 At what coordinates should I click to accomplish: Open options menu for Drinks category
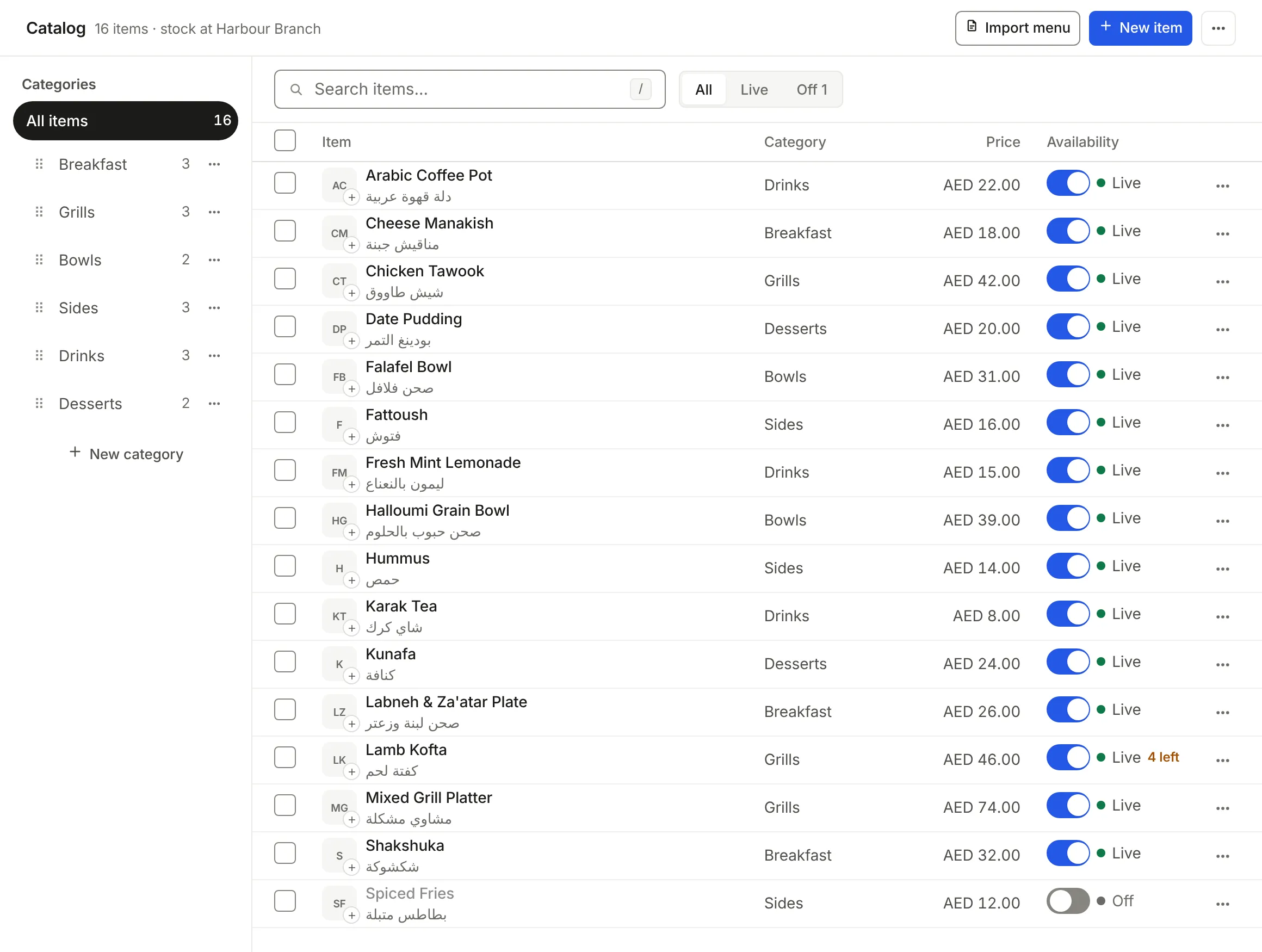click(x=214, y=356)
